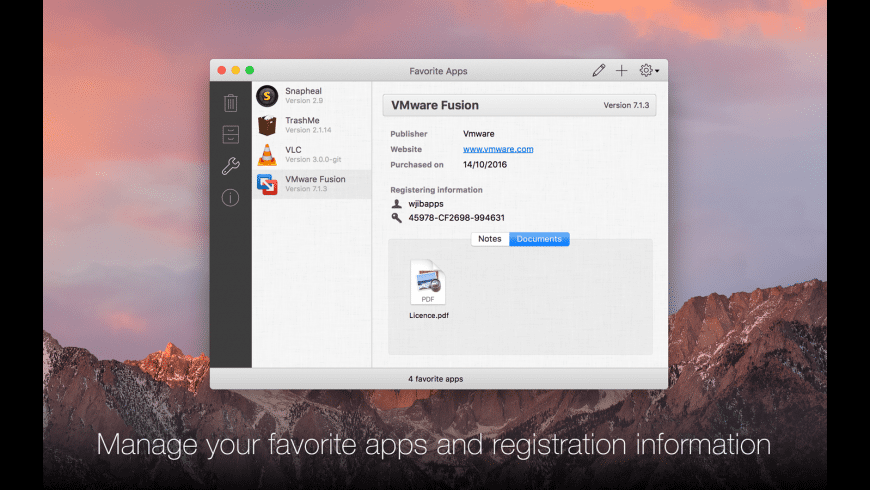Open the info section in sidebar
This screenshot has width=870, height=490.
tap(230, 198)
